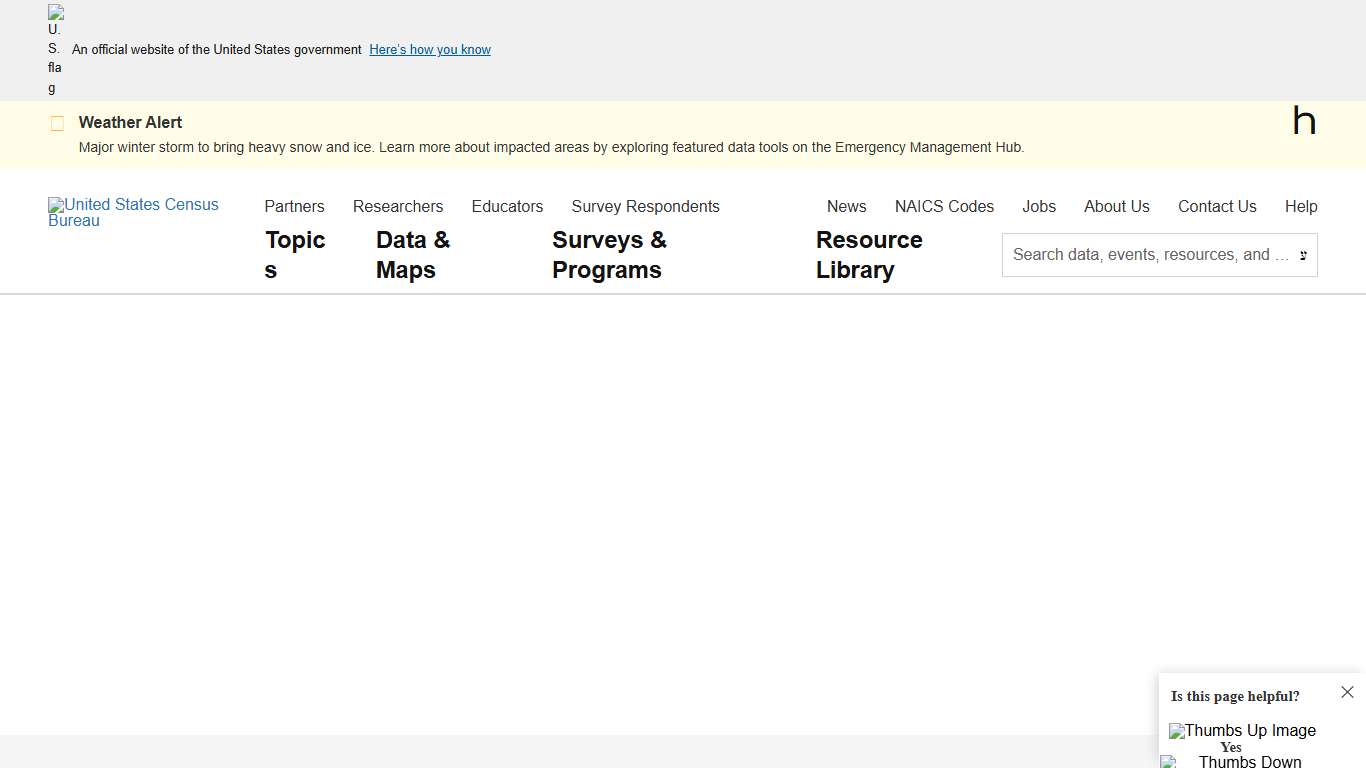The height and width of the screenshot is (768, 1366).
Task: Dismiss the feedback popup with the X
Action: 1347,691
